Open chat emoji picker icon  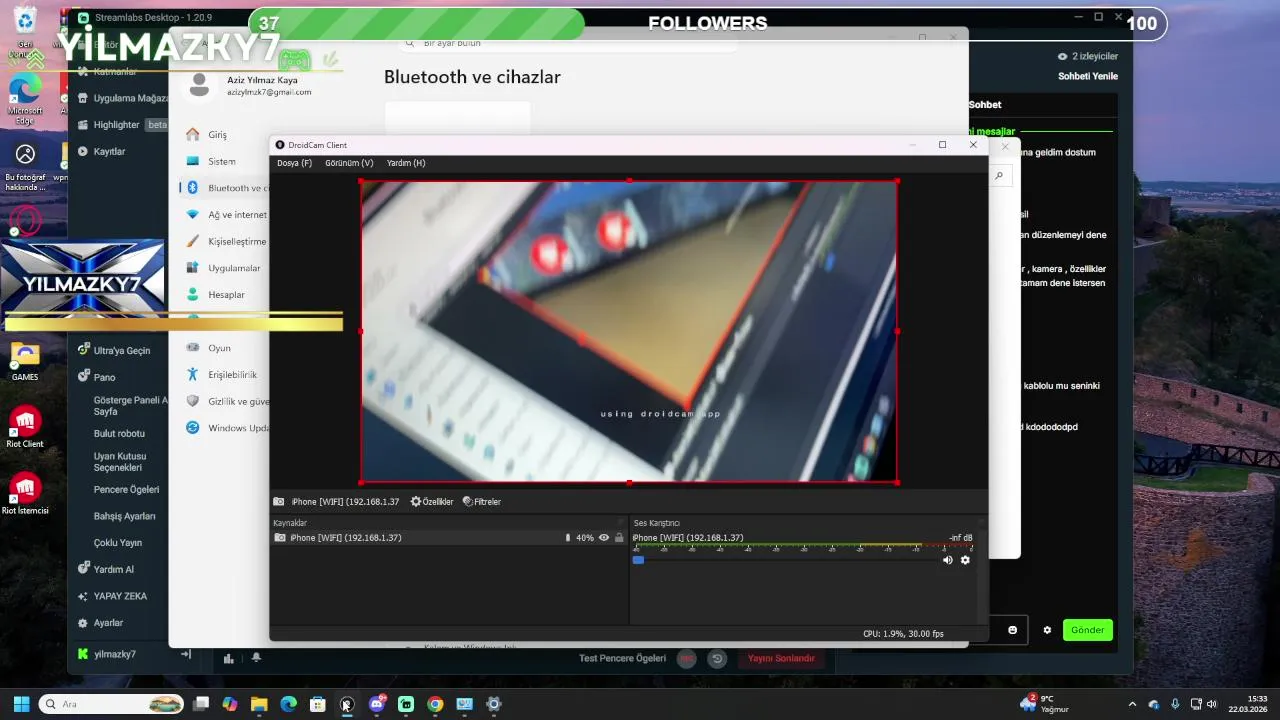tap(1012, 630)
